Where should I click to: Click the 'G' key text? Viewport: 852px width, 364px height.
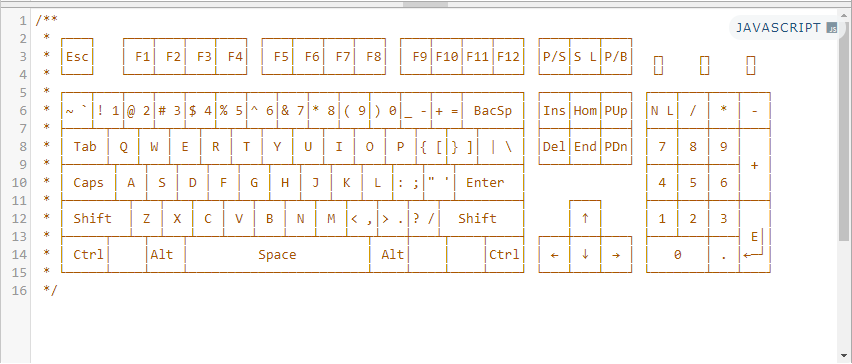pos(254,183)
